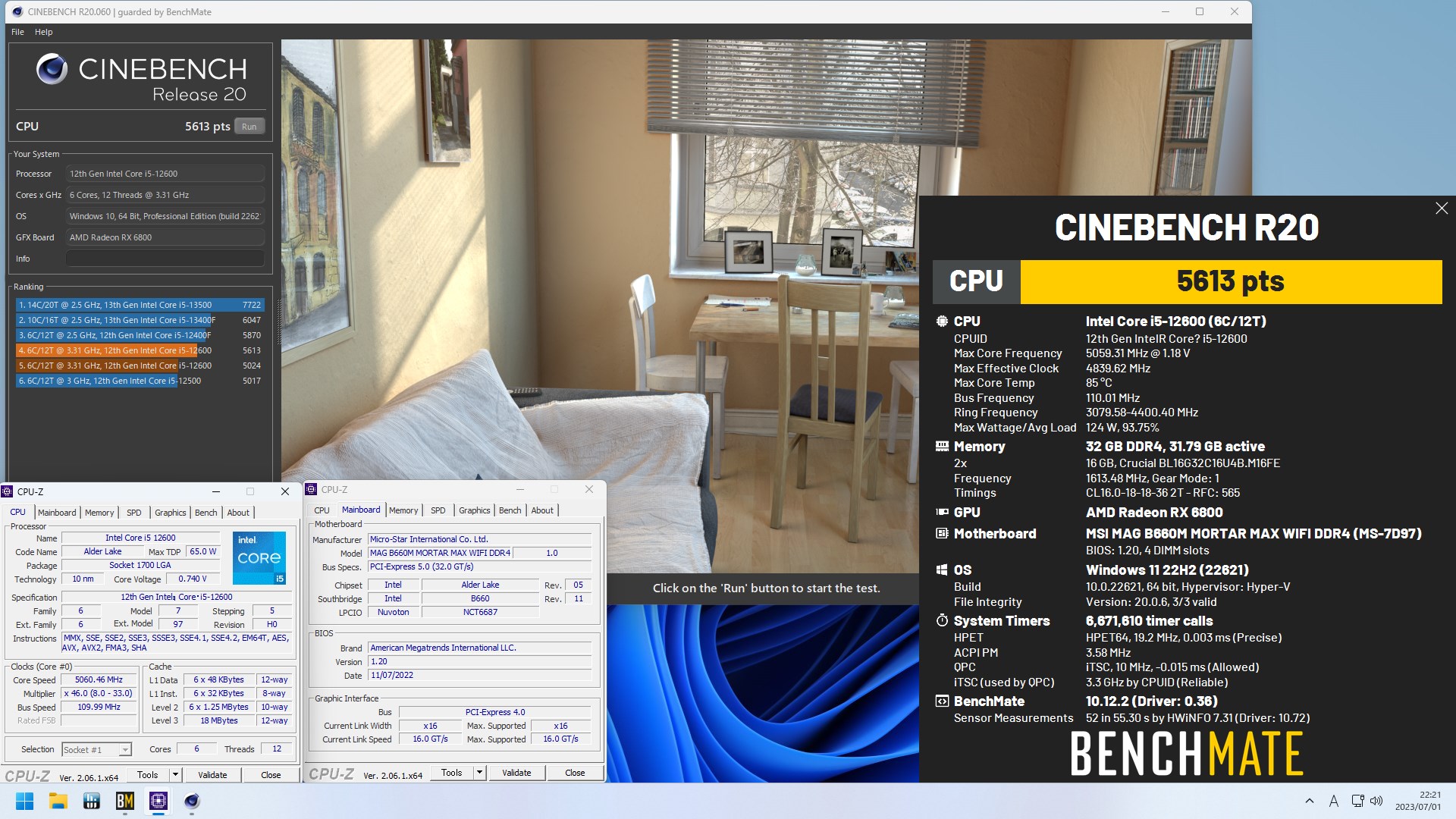Click the Run button for CPU test

(249, 127)
